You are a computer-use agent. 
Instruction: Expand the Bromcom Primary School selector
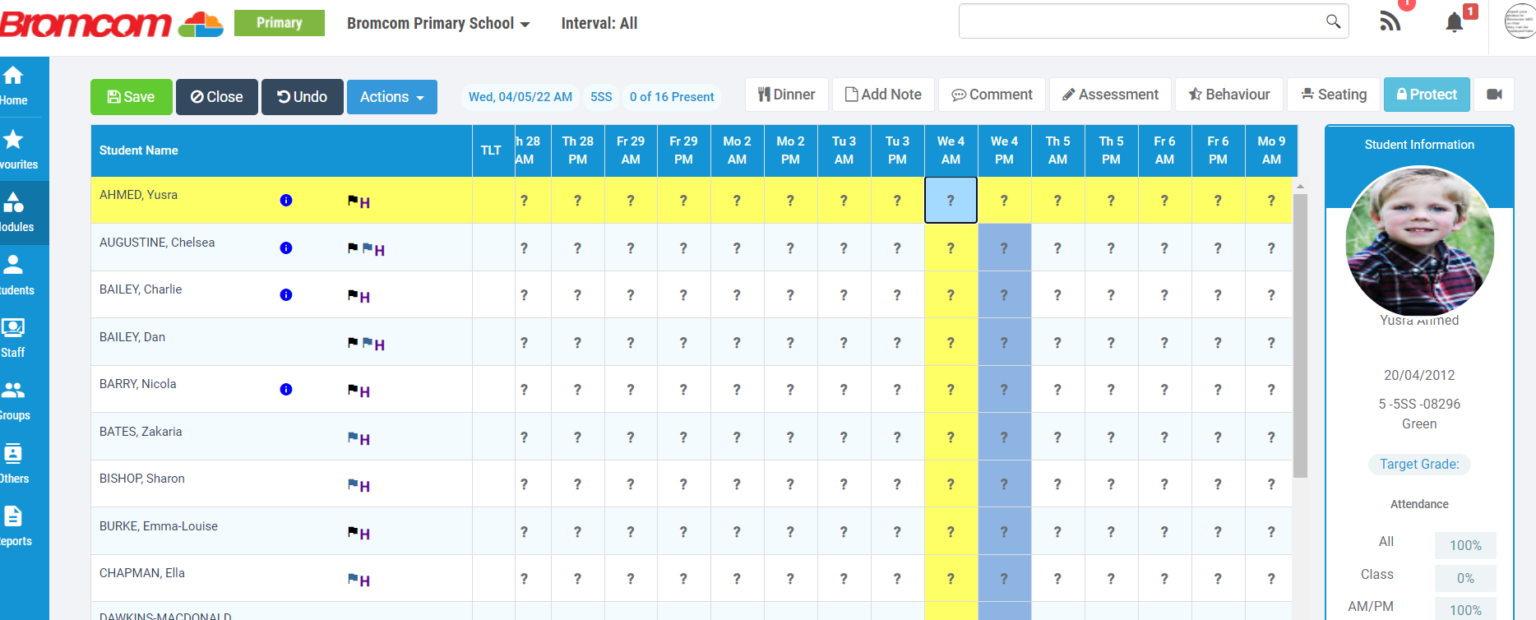pos(438,23)
